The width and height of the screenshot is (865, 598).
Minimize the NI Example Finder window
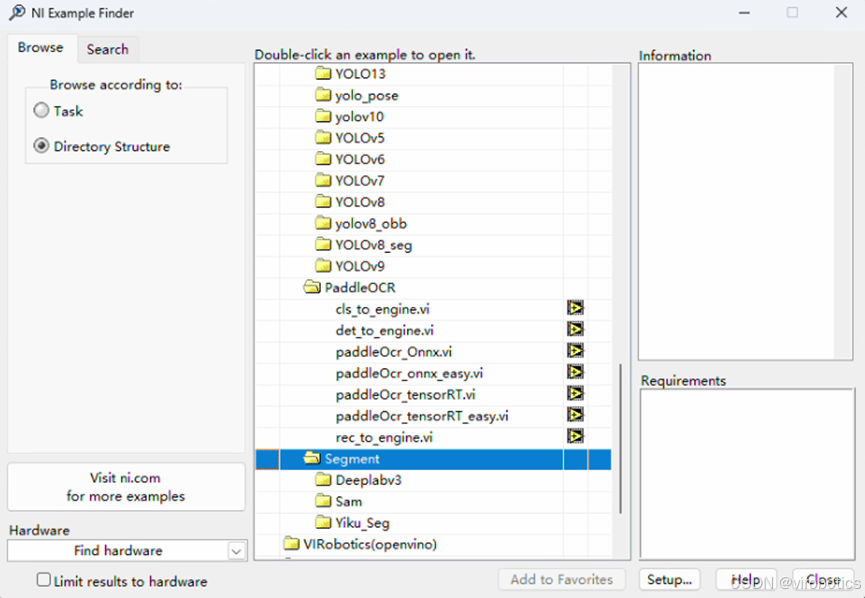coord(744,12)
